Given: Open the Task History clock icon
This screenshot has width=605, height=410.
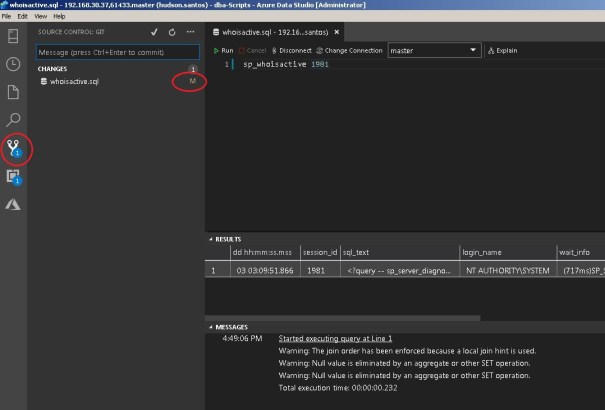Looking at the screenshot, I should coord(13,64).
